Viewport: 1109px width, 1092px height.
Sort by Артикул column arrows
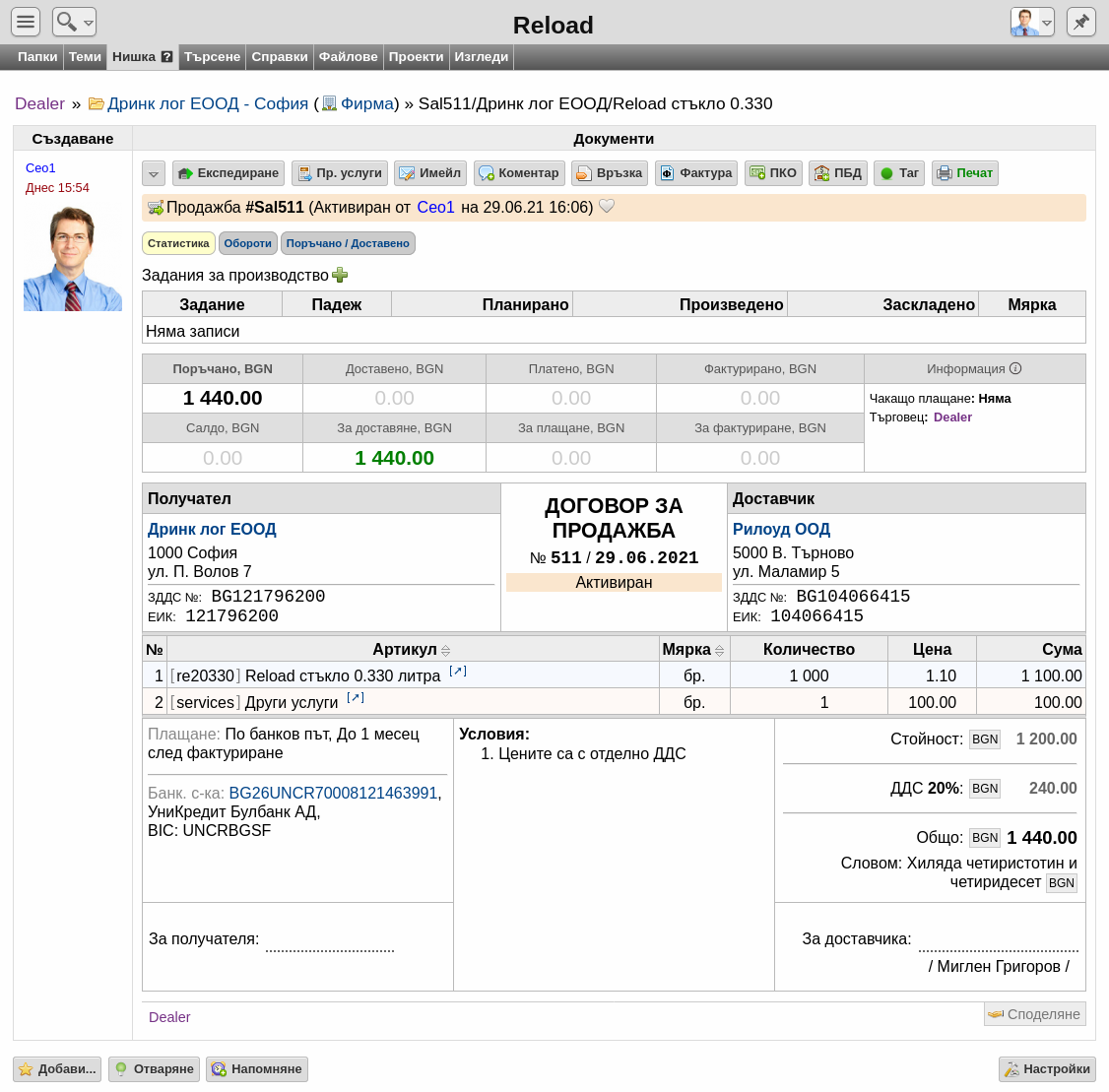[x=445, y=651]
